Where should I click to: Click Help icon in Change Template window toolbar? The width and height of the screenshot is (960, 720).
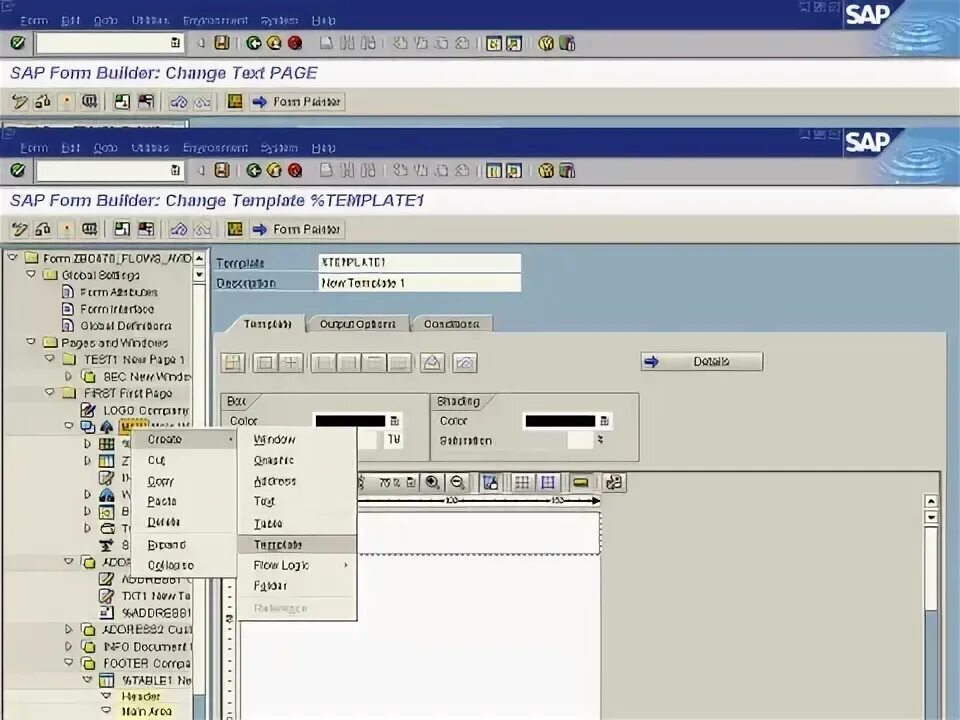[546, 170]
